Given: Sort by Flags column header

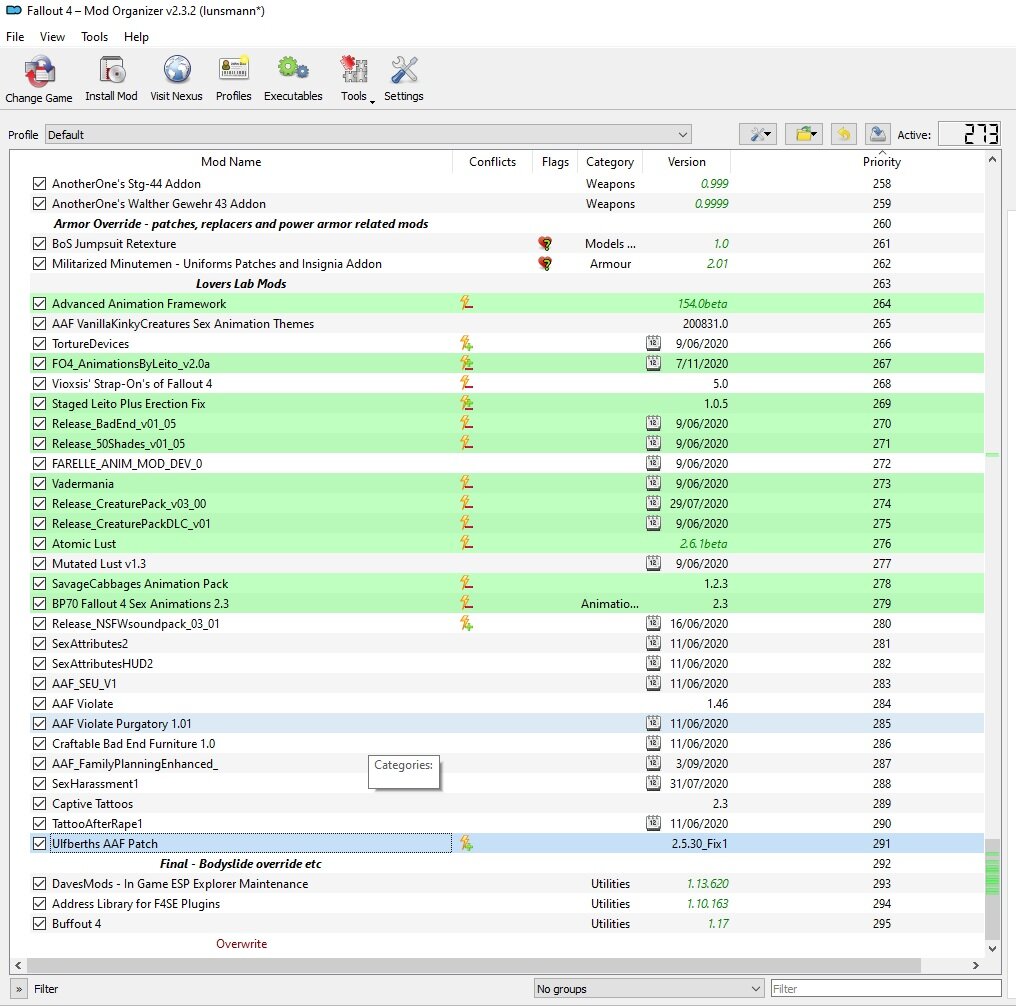Looking at the screenshot, I should [x=555, y=162].
